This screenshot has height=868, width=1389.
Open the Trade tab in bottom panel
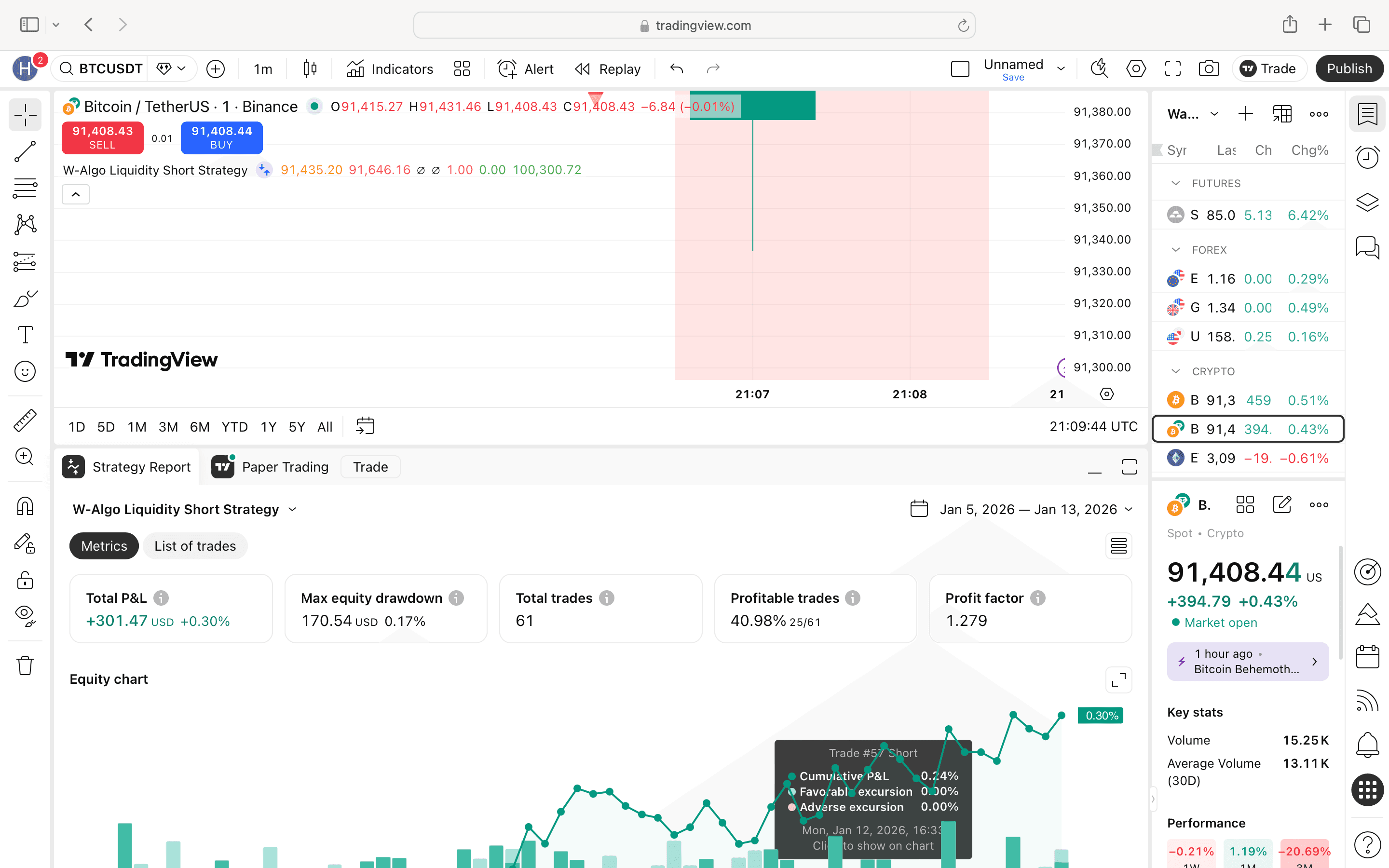[370, 467]
